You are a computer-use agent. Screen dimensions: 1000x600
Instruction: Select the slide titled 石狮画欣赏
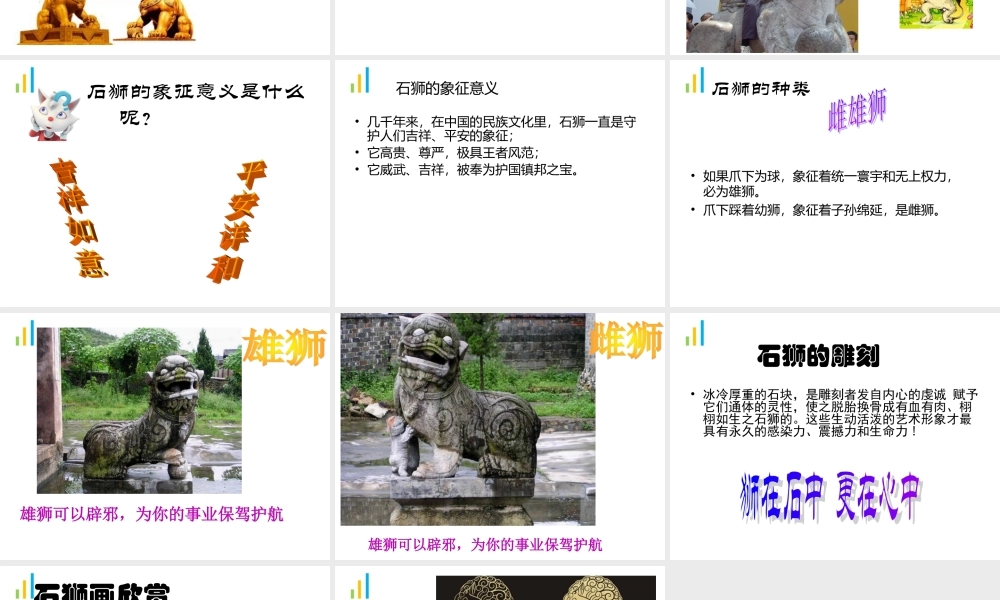(165, 583)
